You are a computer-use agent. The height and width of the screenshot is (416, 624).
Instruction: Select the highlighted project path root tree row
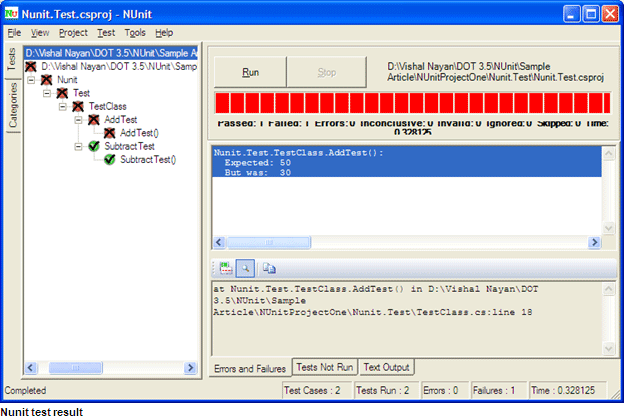click(111, 53)
